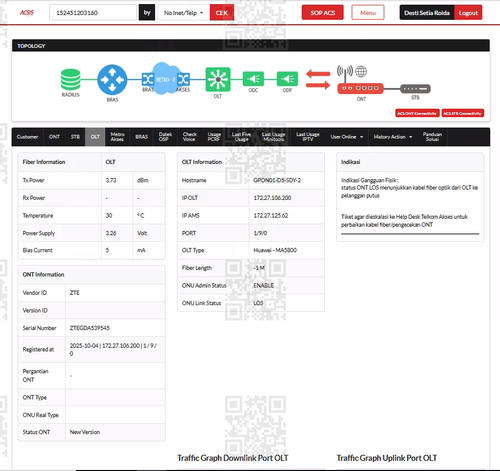Click the ONU Admin Status value ENABLE
This screenshot has width=500, height=471.
point(264,286)
